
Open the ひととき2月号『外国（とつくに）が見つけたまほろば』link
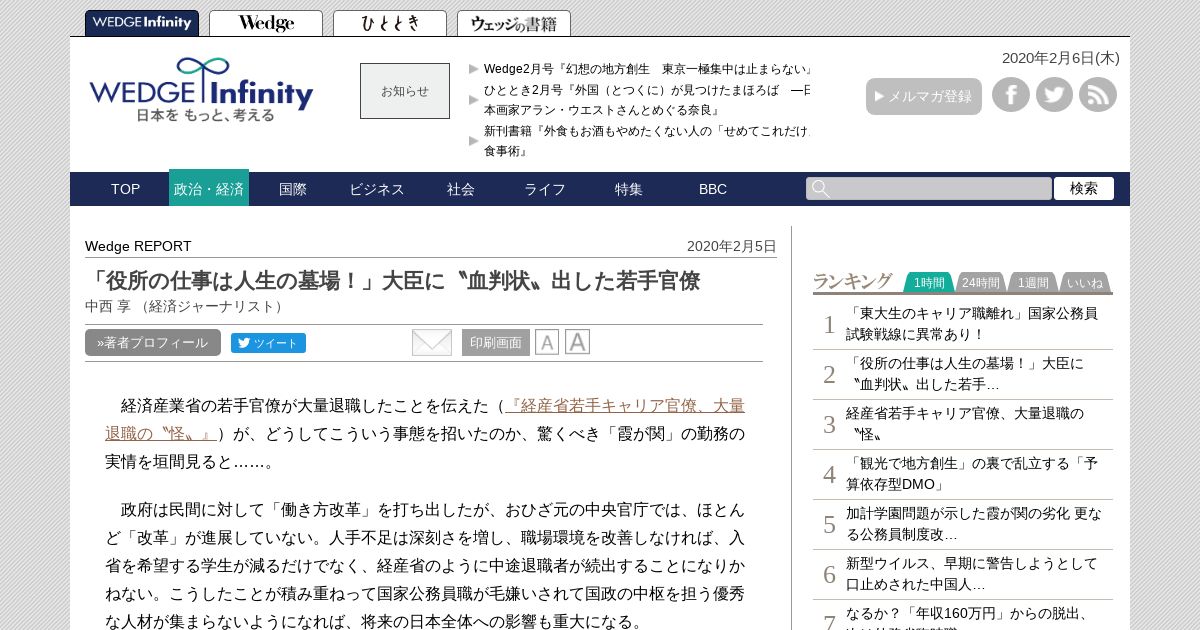pyautogui.click(x=647, y=100)
